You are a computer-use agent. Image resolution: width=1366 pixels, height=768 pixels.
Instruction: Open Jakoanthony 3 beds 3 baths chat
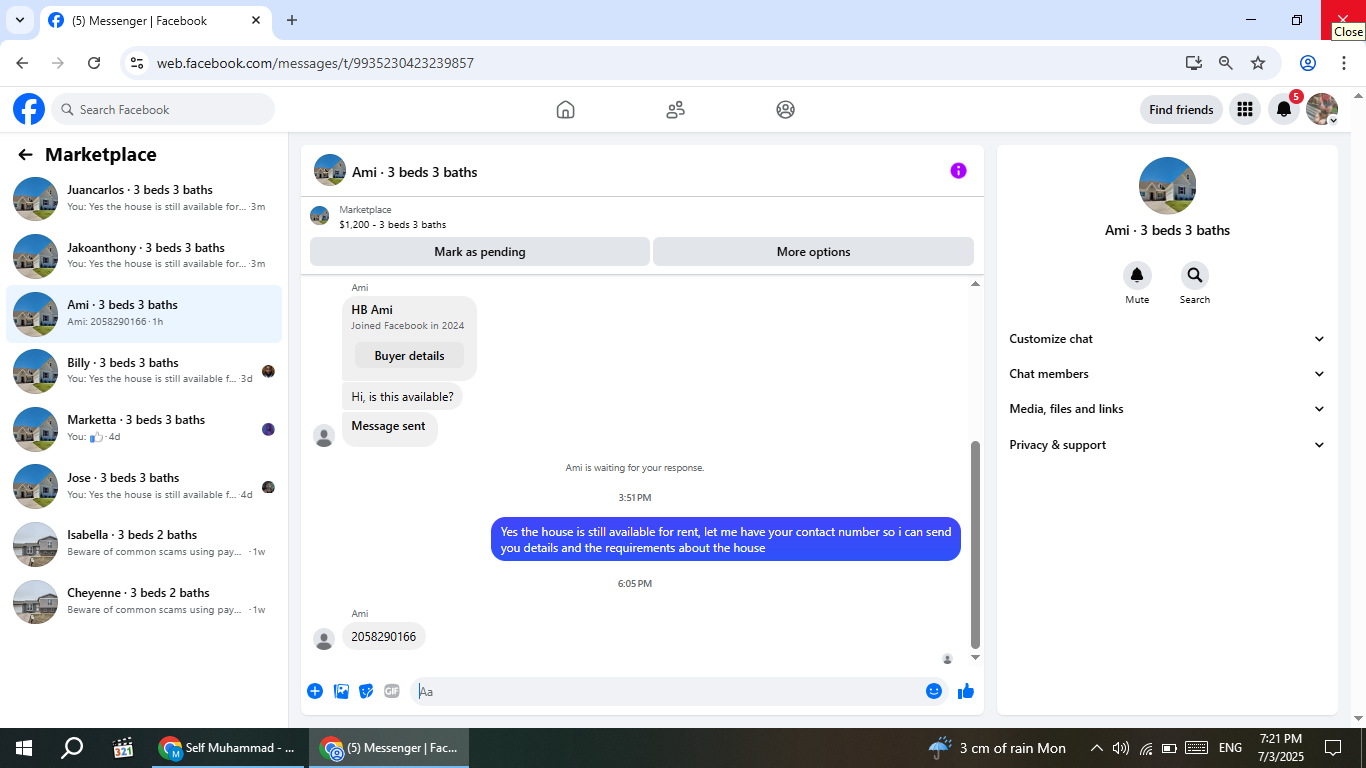pyautogui.click(x=144, y=256)
